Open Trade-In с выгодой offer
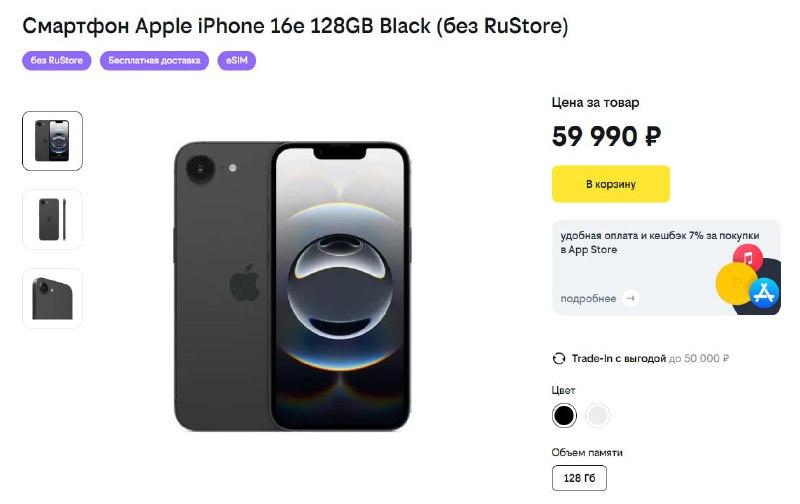Image resolution: width=800 pixels, height=504 pixels. 618,359
